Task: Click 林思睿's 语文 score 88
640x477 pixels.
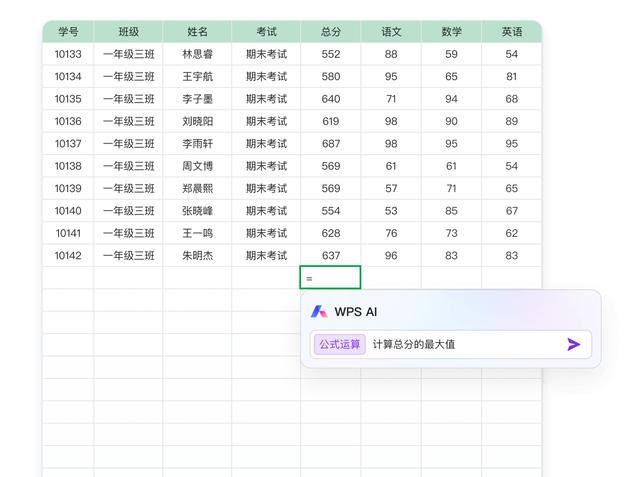Action: point(391,54)
